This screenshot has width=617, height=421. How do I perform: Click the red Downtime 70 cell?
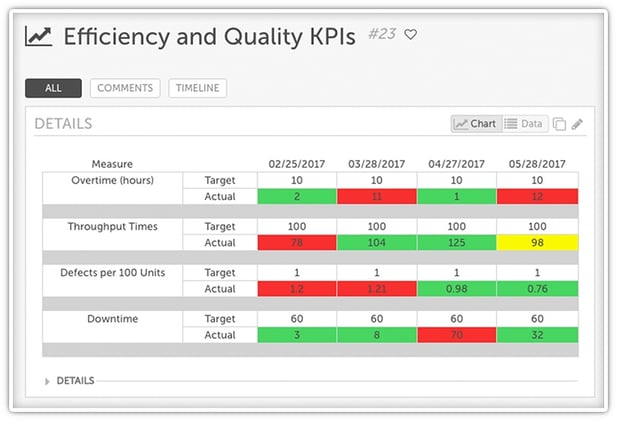(x=456, y=335)
